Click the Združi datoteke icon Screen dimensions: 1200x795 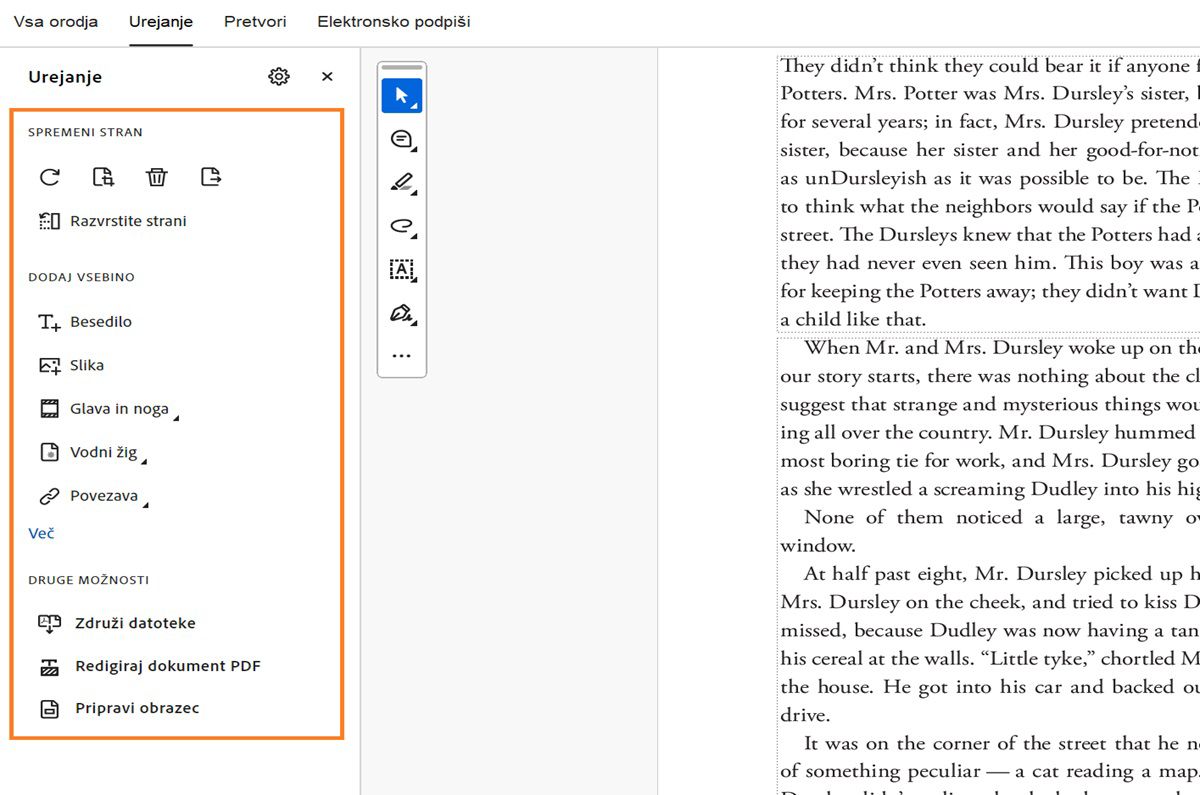click(49, 623)
